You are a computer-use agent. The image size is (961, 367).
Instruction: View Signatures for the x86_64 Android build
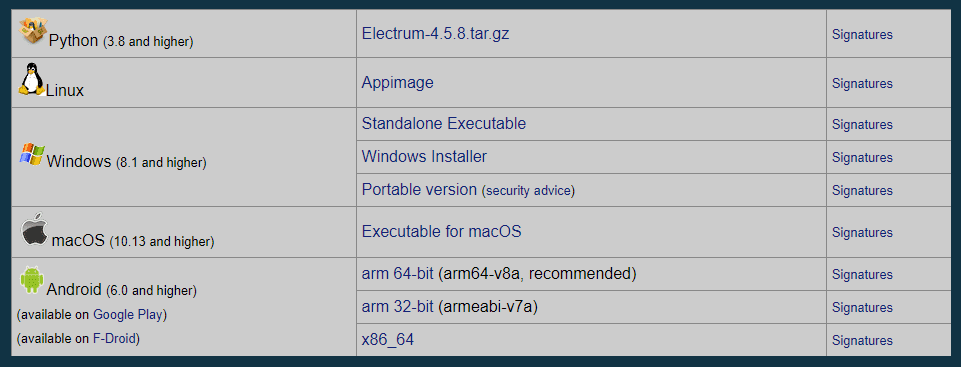[862, 340]
